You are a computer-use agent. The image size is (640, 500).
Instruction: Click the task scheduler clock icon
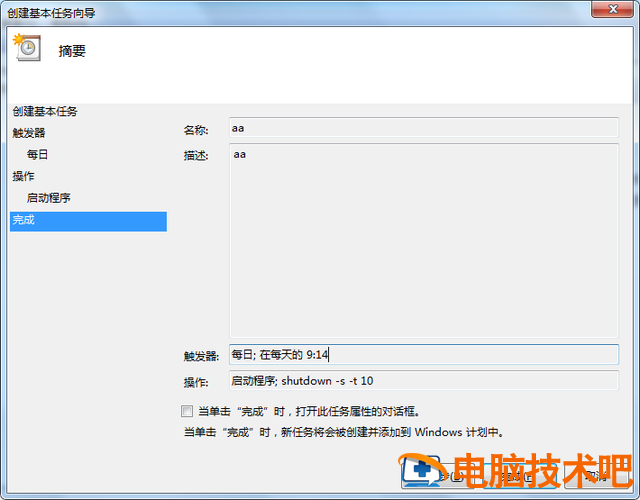(x=27, y=48)
